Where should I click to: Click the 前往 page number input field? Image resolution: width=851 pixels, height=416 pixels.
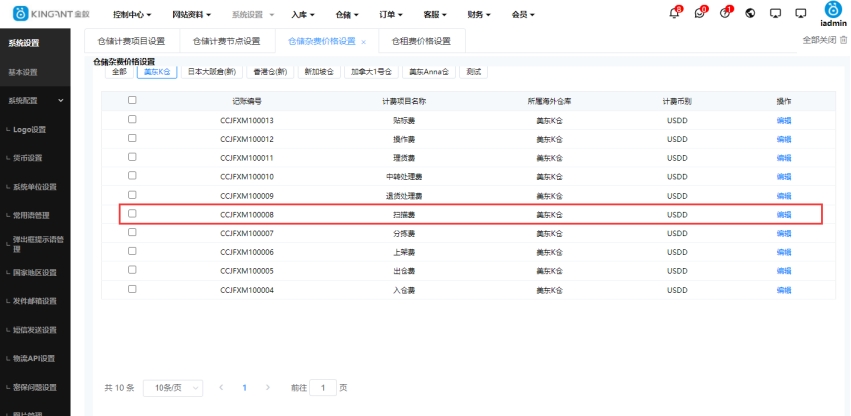(x=323, y=388)
